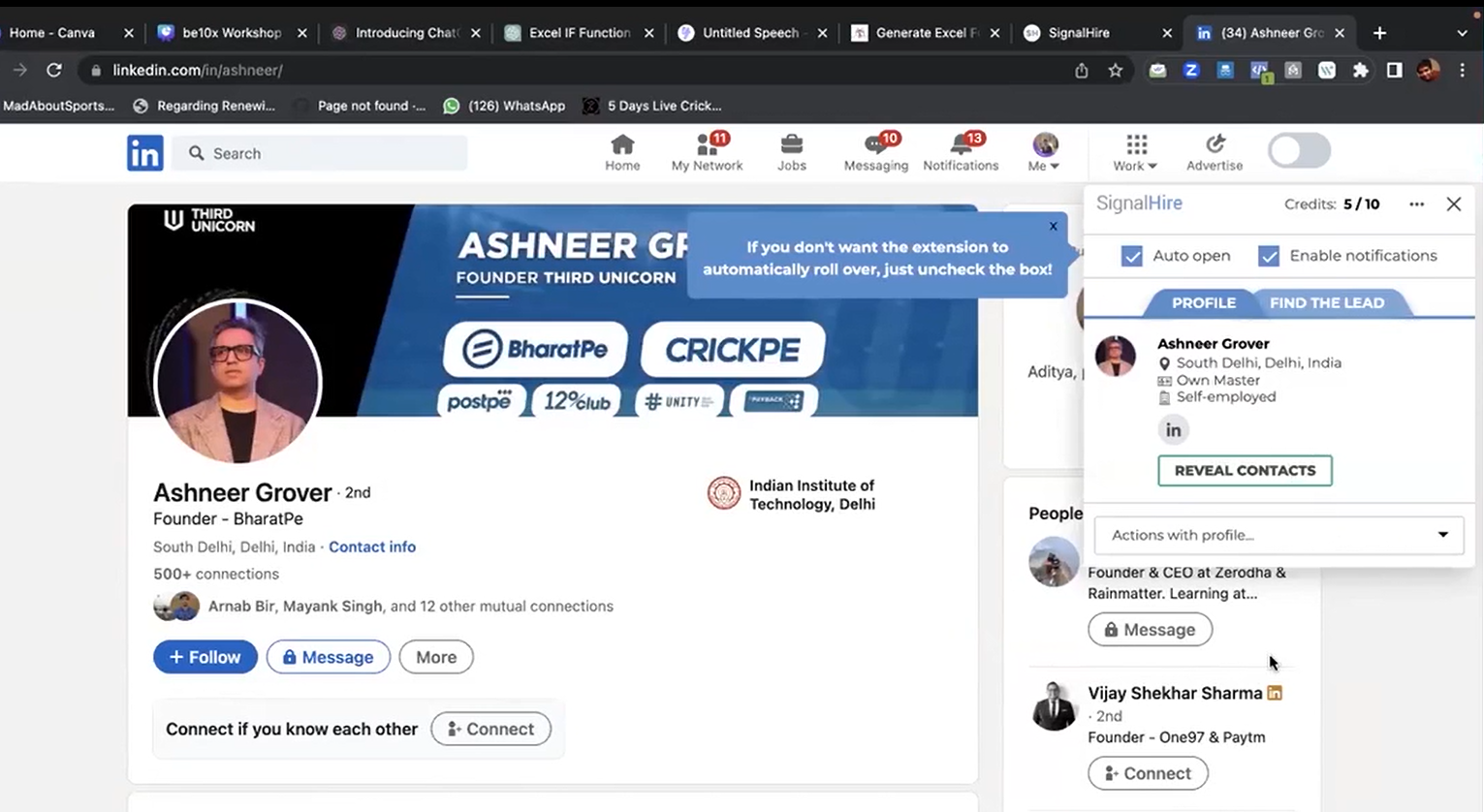The width and height of the screenshot is (1484, 812).
Task: Open the SignalHire three-dots options menu
Action: 1416,204
